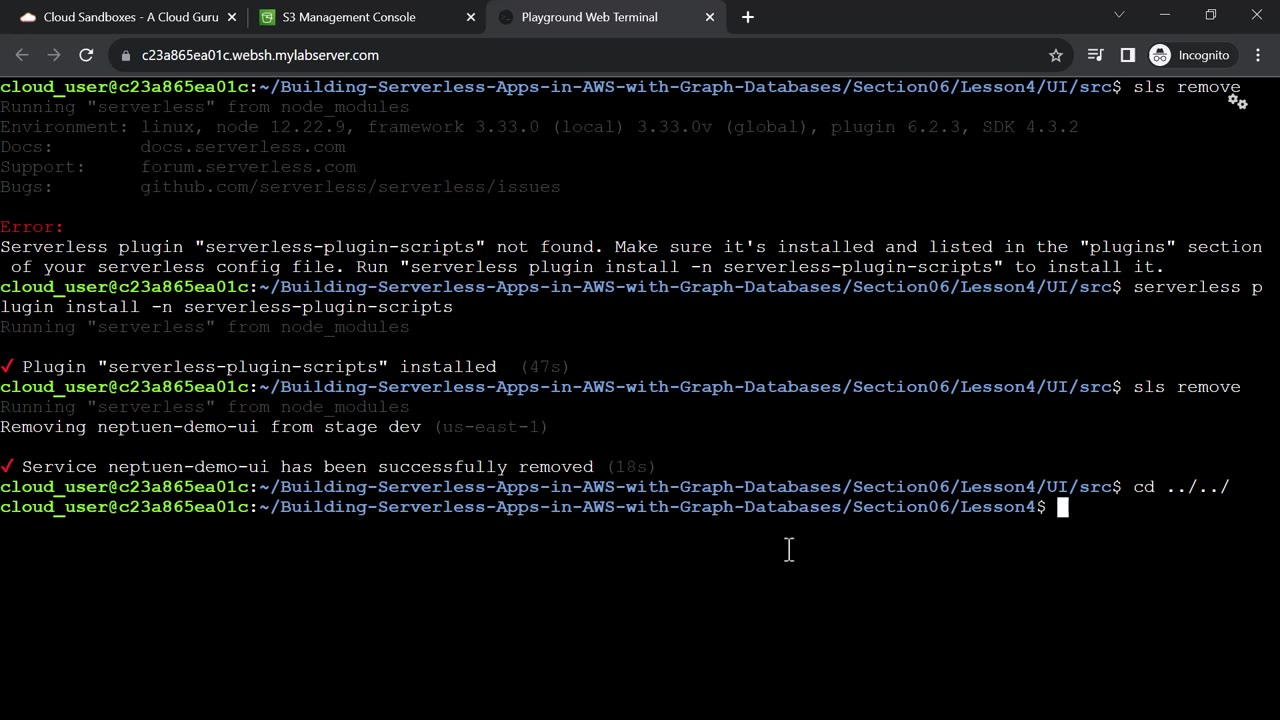Click the '(us-east-1)' region text

[x=491, y=427]
